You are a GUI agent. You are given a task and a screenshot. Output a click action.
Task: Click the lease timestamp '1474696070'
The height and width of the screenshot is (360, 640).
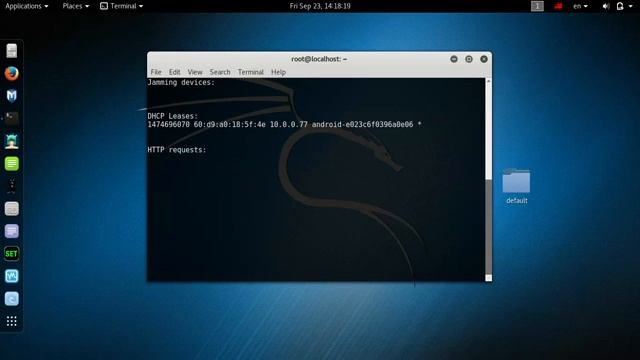169,124
